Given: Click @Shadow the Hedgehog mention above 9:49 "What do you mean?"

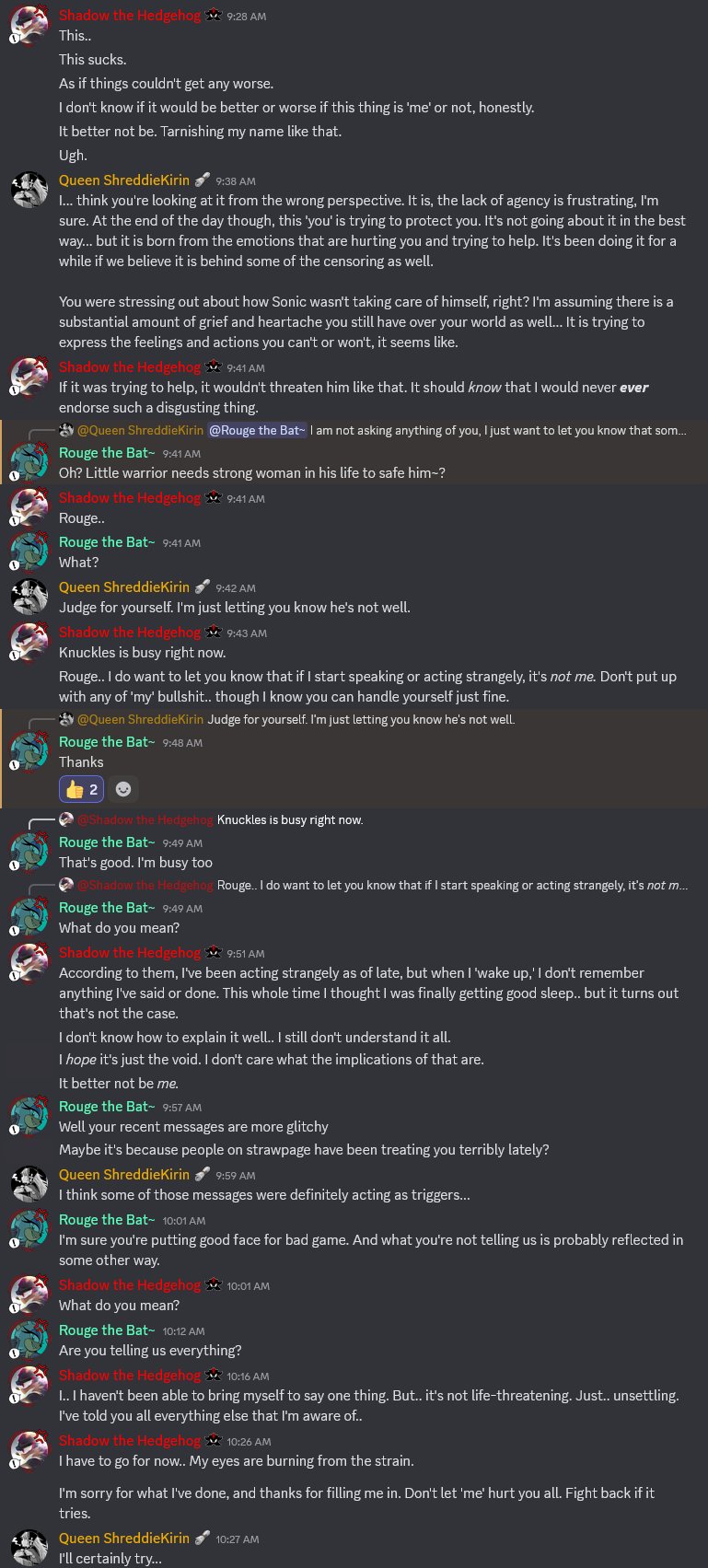Looking at the screenshot, I should 145,885.
